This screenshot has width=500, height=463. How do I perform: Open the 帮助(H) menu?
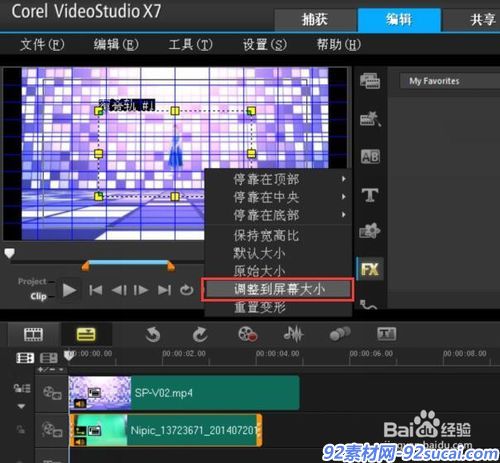coord(339,44)
